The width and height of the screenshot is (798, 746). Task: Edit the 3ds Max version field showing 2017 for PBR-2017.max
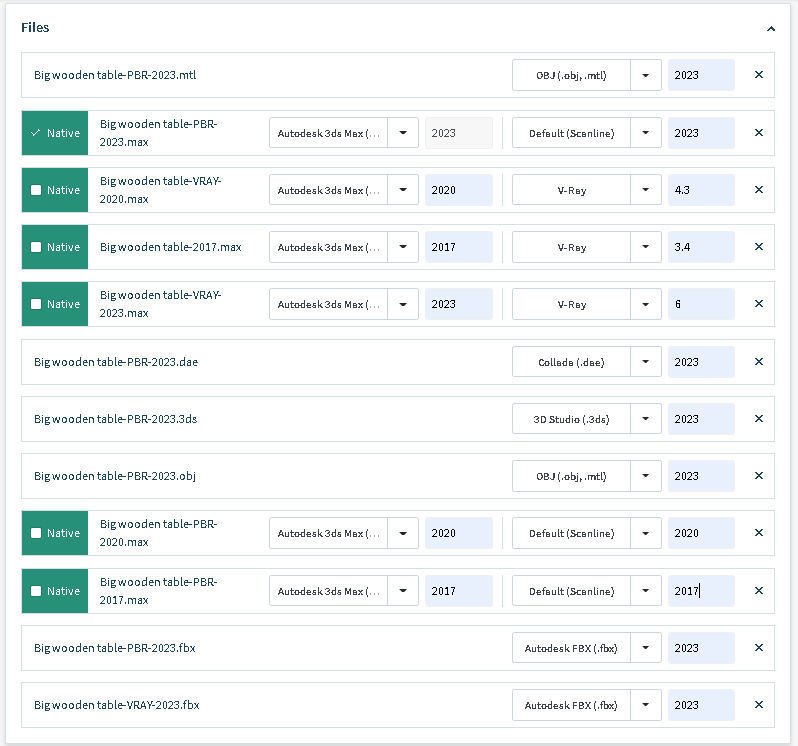(x=458, y=591)
